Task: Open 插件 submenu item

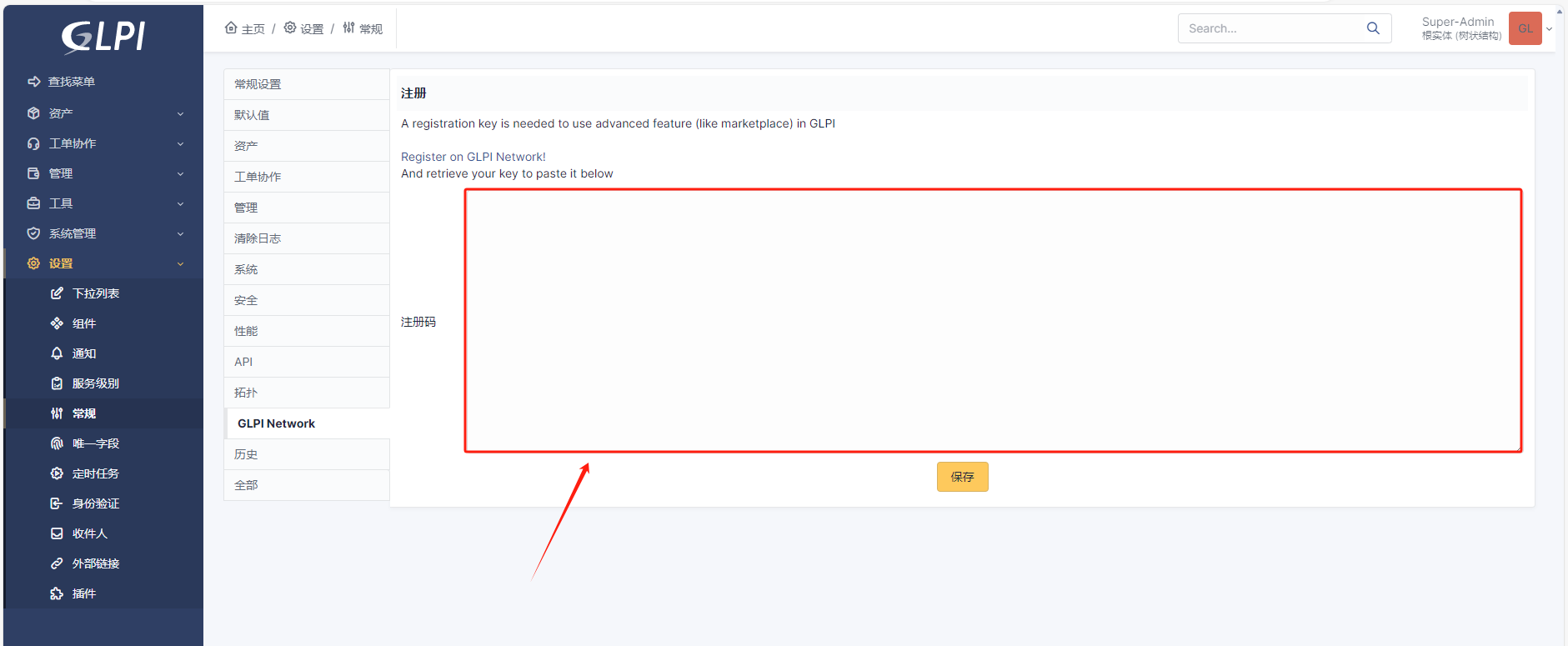Action: coord(103,593)
